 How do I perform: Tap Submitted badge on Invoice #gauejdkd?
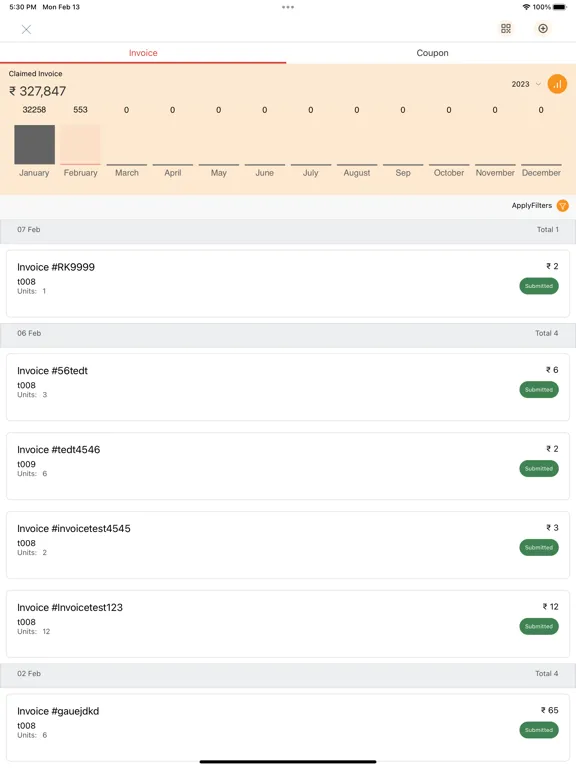[539, 730]
